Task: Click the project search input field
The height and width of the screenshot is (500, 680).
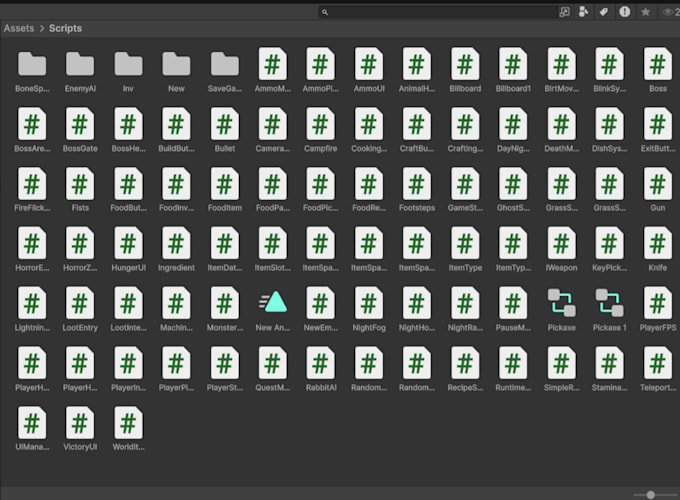Action: pyautogui.click(x=438, y=12)
